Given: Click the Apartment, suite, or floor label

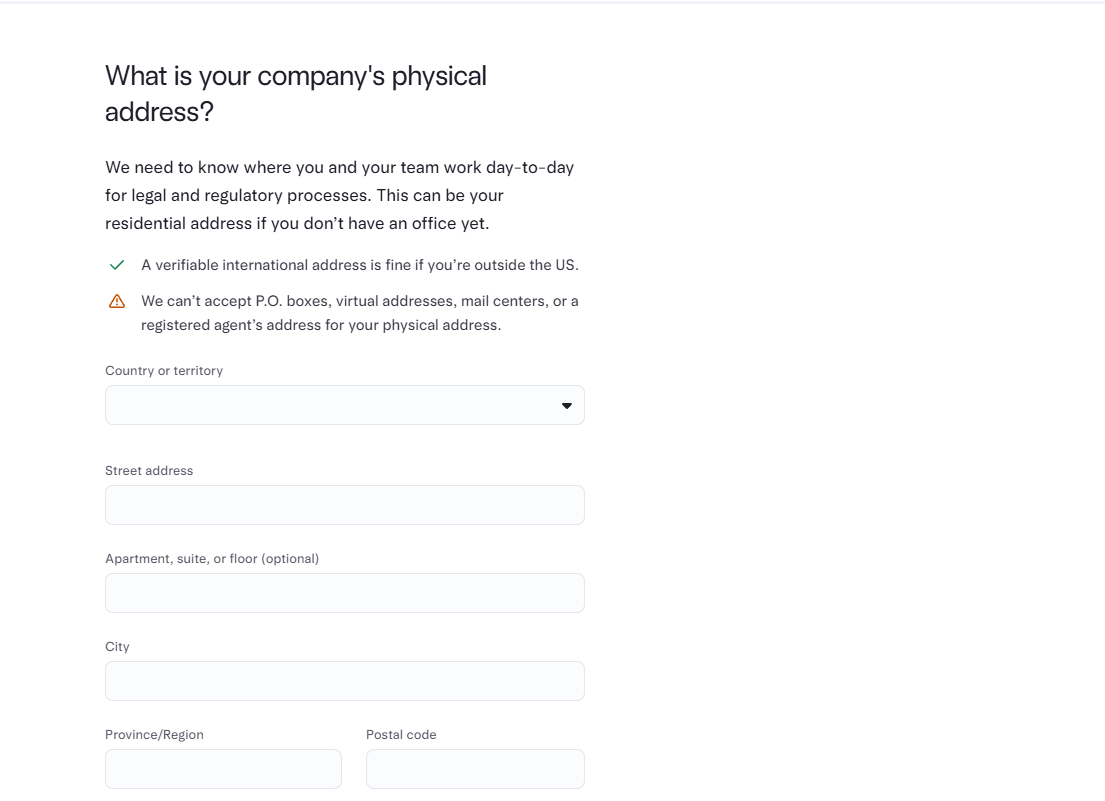Looking at the screenshot, I should tap(212, 559).
